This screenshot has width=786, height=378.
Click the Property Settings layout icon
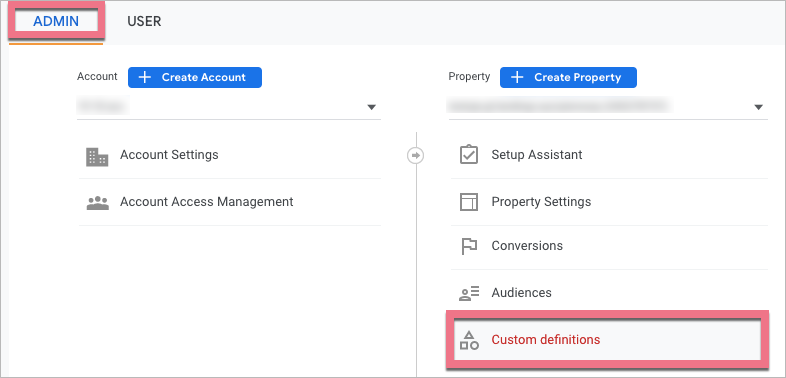coord(469,202)
